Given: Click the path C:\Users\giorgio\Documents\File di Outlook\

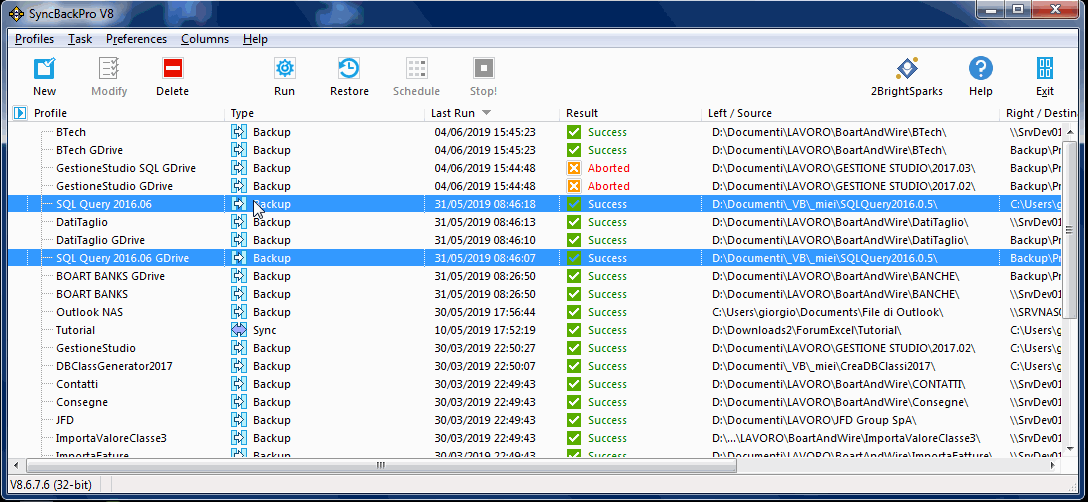Looking at the screenshot, I should click(827, 312).
